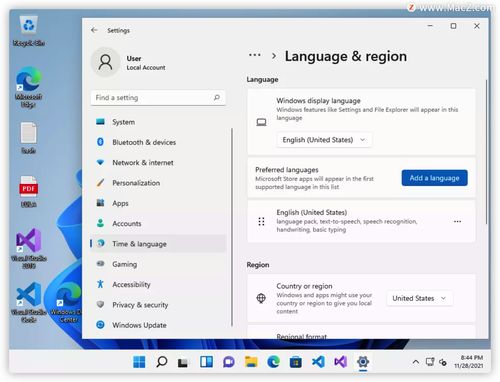
Task: Click the laptop icon beside display language
Action: 261,122
